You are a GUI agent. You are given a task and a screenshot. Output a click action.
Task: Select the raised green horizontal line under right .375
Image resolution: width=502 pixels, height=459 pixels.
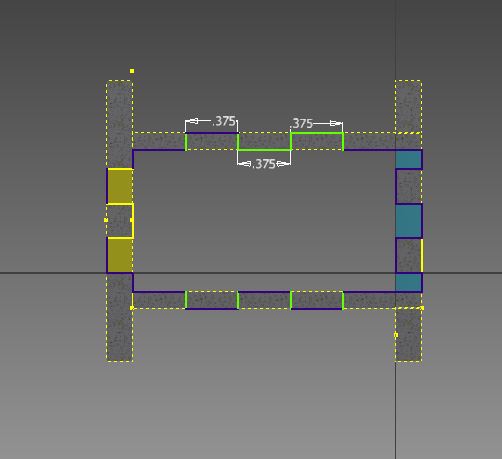[x=317, y=133]
